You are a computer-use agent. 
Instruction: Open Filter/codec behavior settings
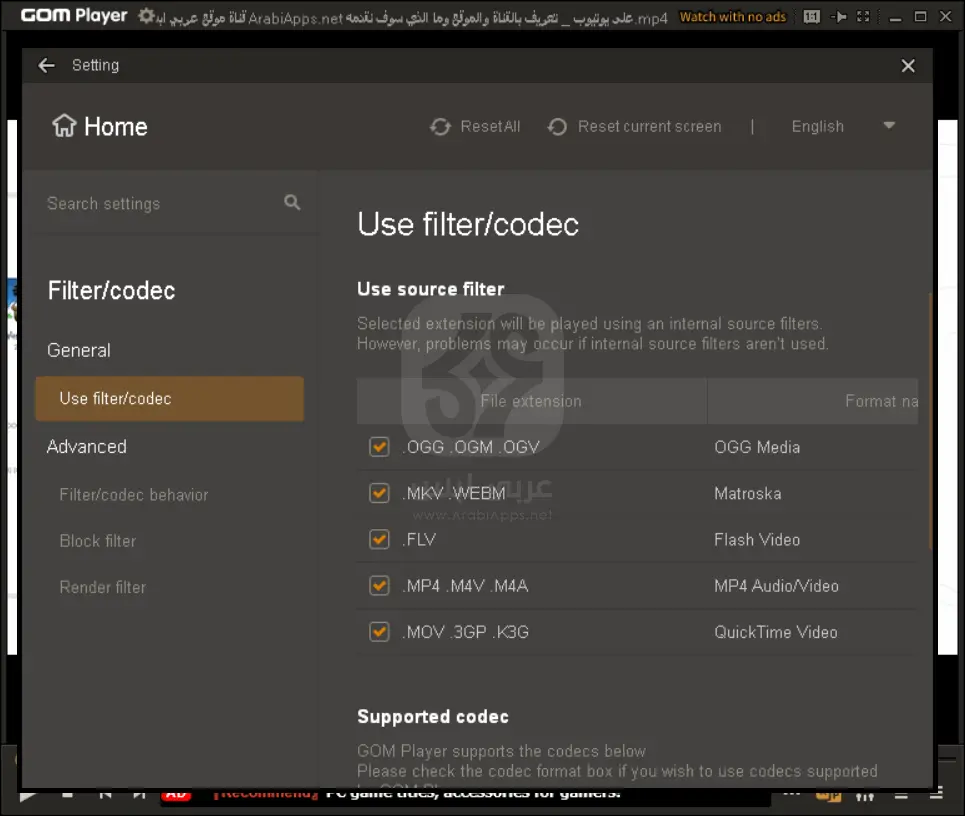pyautogui.click(x=134, y=495)
